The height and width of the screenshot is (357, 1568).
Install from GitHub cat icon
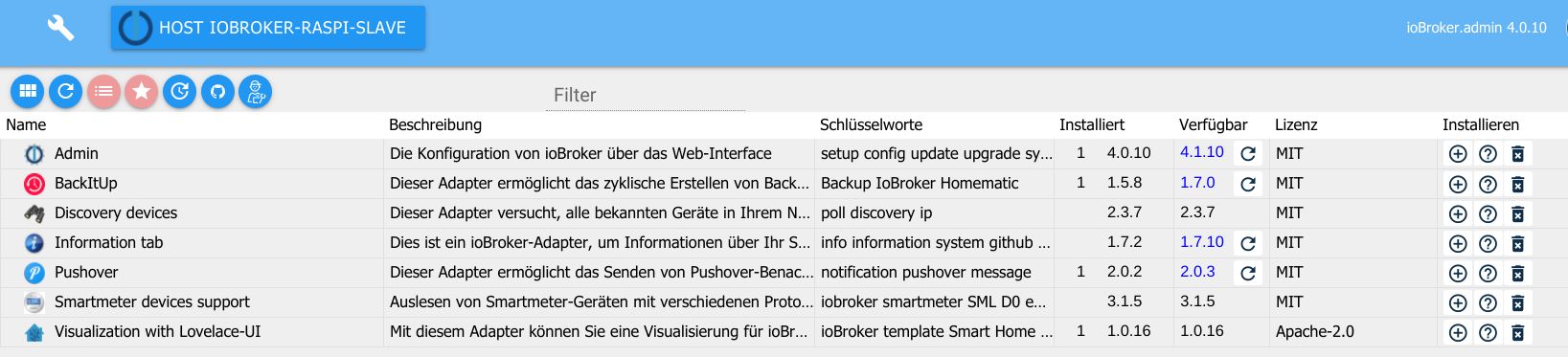pos(217,91)
